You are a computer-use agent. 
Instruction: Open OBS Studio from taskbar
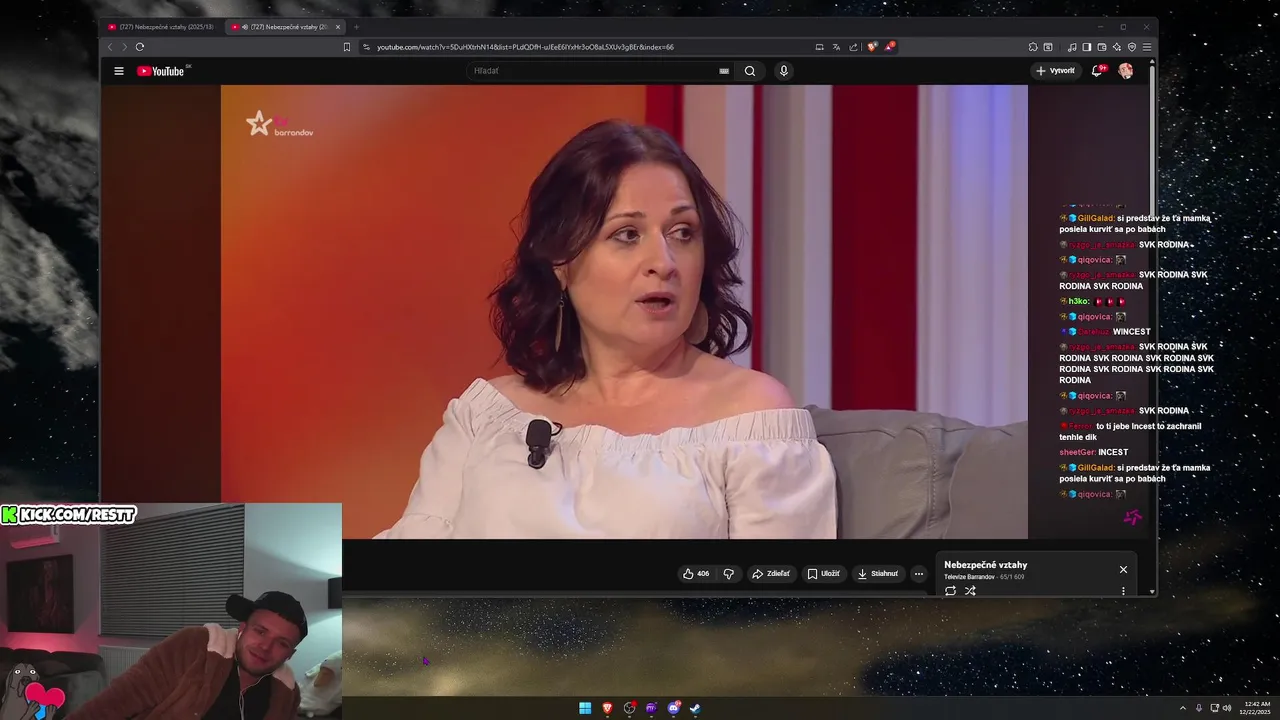tap(629, 708)
